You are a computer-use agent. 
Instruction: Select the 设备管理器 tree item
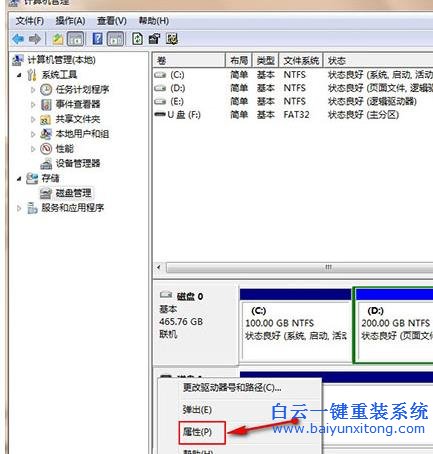tap(78, 164)
